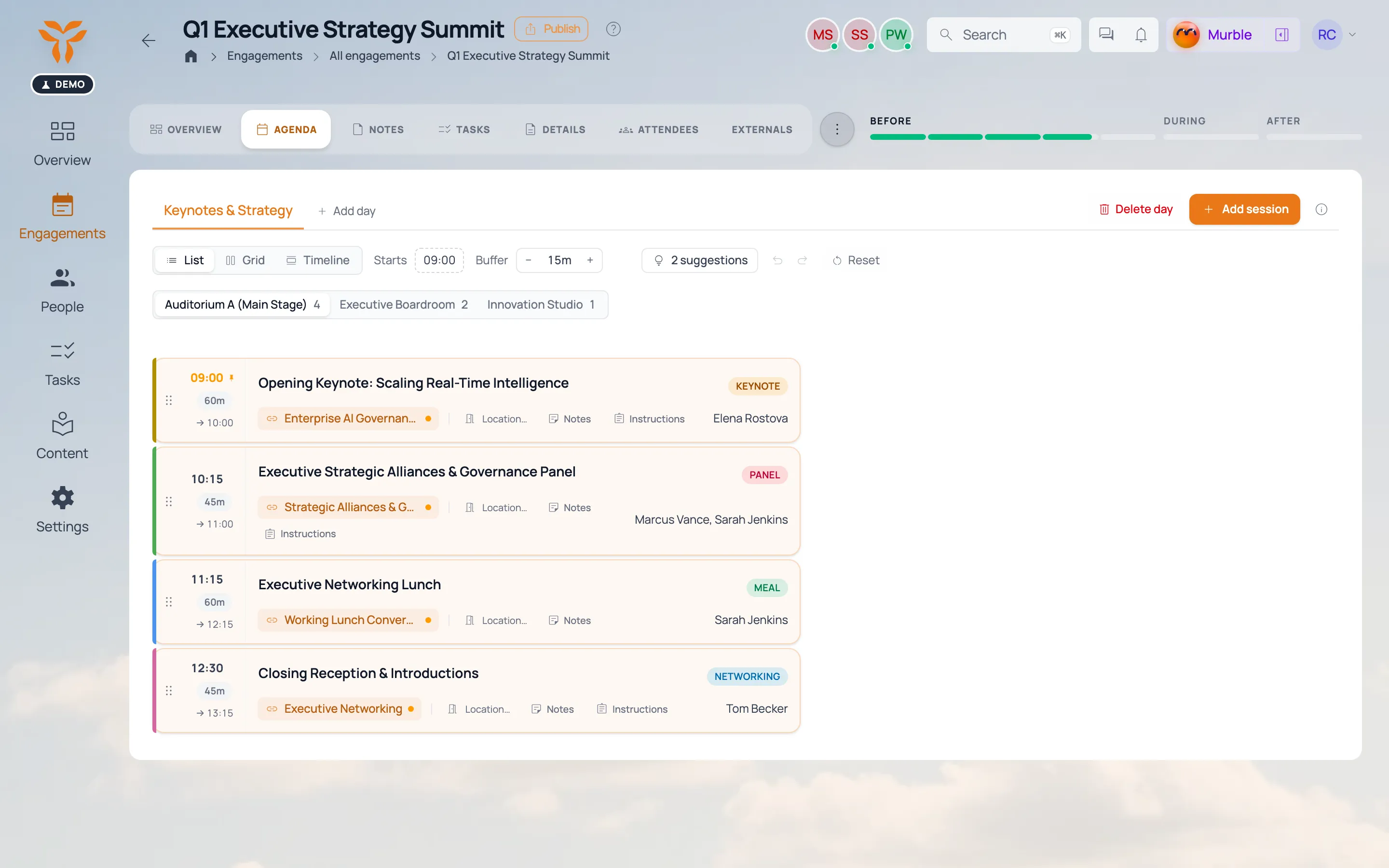Increase the buffer with plus button
Image resolution: width=1389 pixels, height=868 pixels.
[x=590, y=260]
